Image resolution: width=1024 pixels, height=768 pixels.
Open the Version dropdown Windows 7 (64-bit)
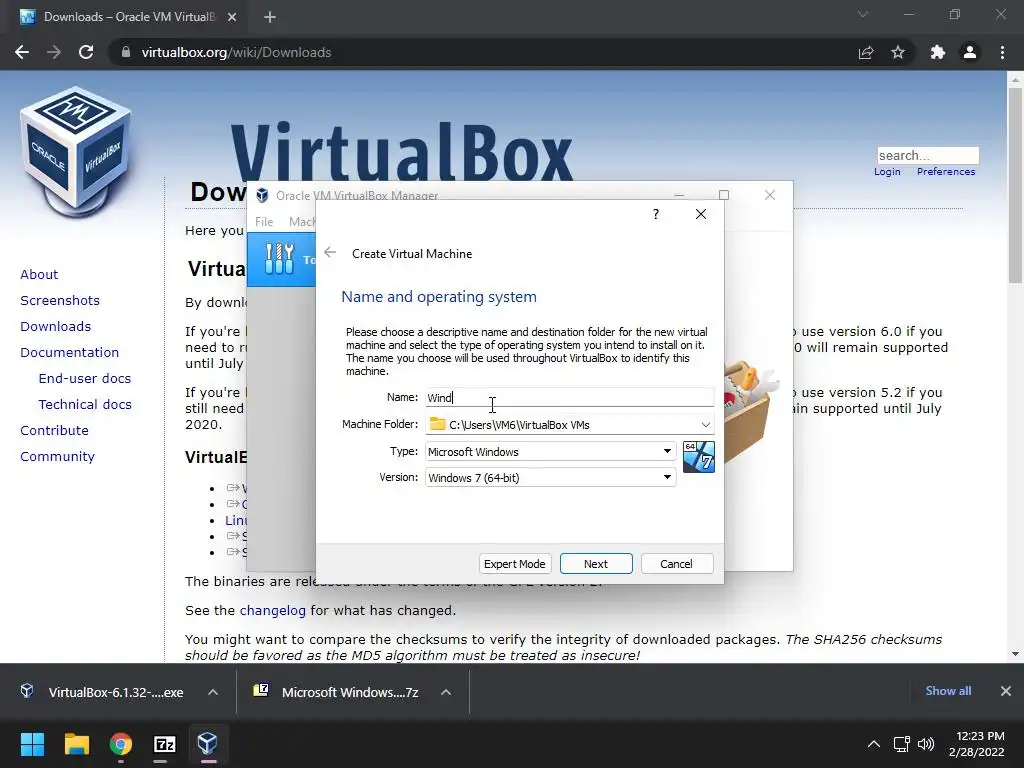click(x=551, y=477)
